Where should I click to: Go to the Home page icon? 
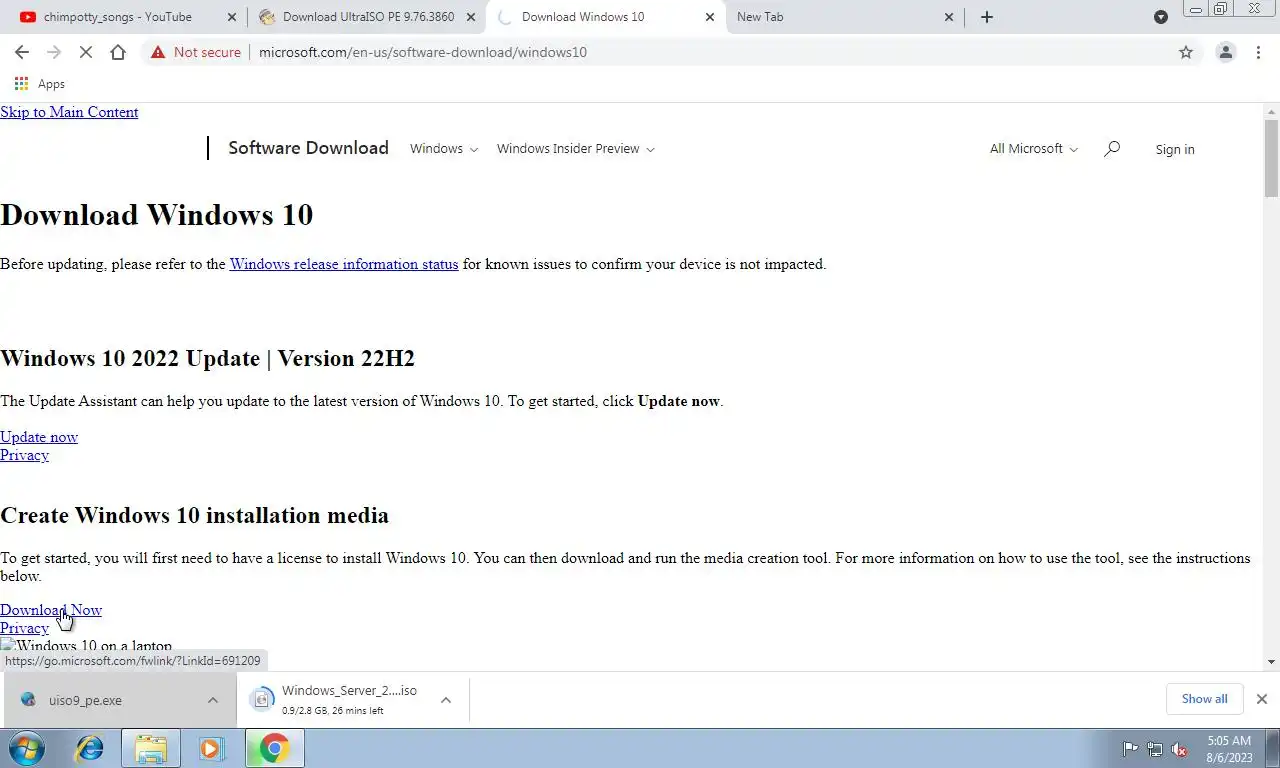click(118, 52)
